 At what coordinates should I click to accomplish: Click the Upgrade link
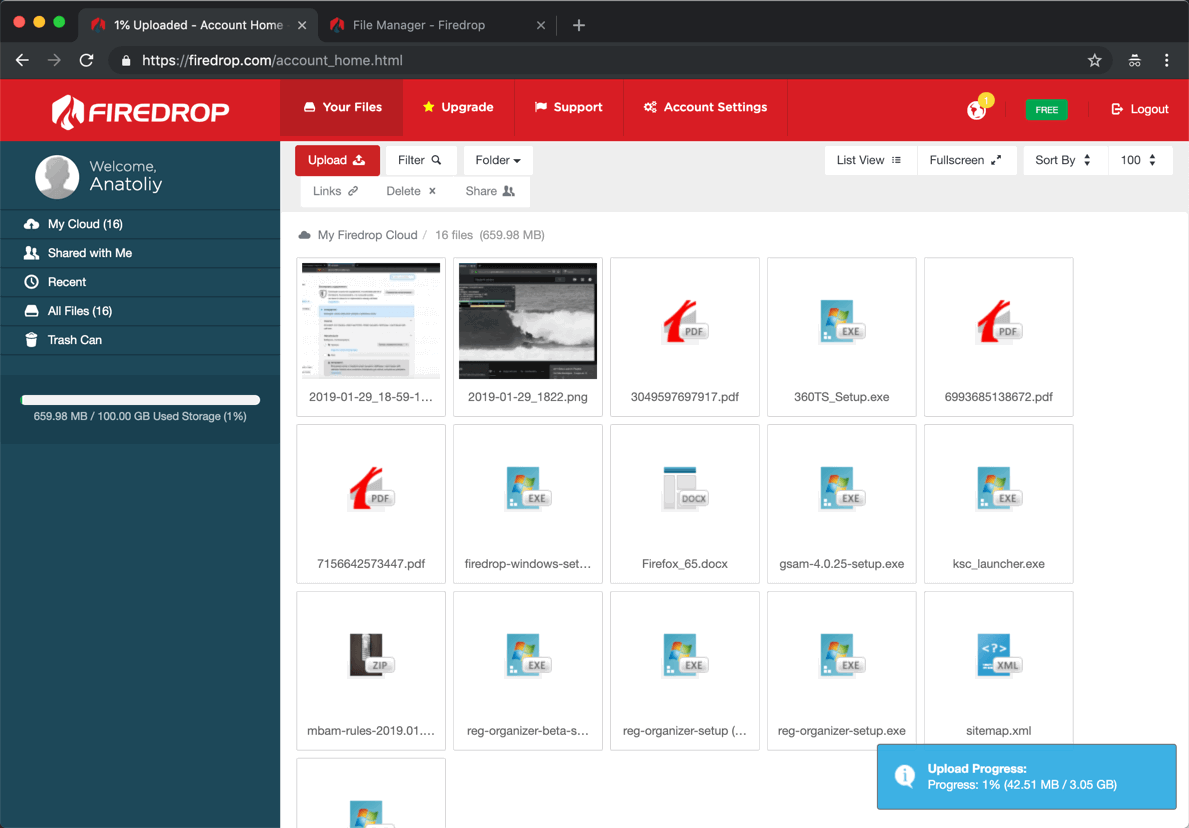coord(458,106)
